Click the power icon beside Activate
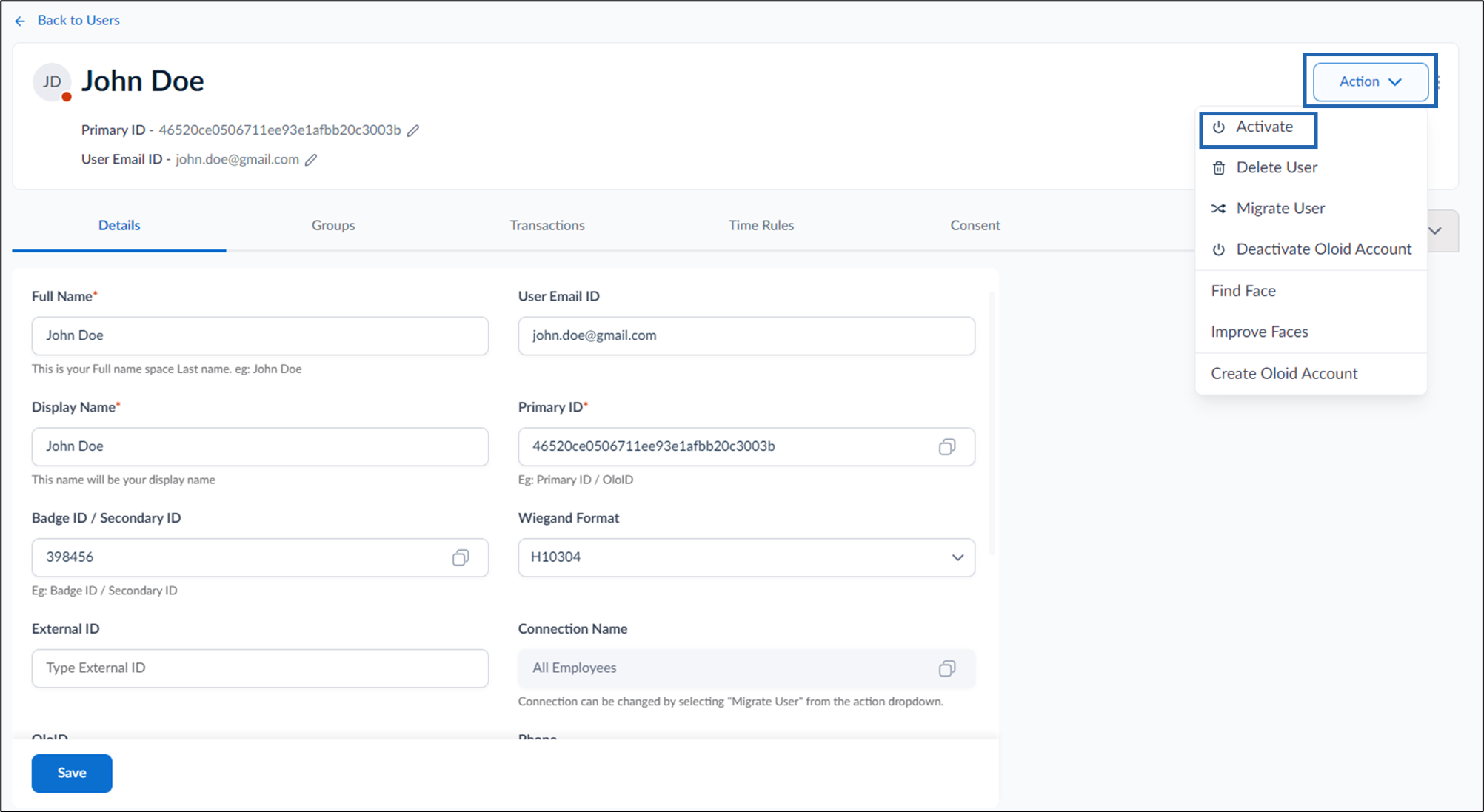 coord(1218,127)
